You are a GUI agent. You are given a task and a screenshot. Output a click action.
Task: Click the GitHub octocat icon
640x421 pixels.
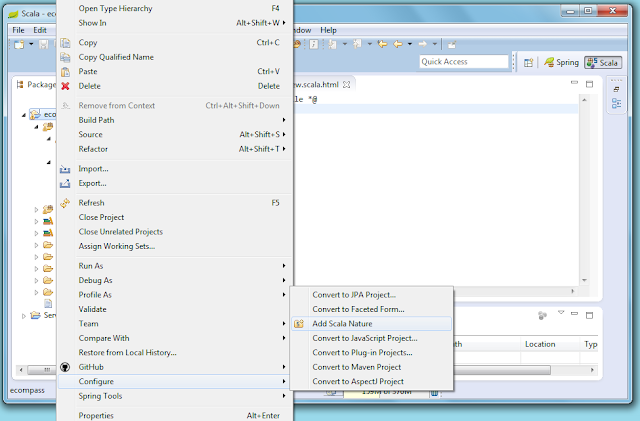click(65, 367)
